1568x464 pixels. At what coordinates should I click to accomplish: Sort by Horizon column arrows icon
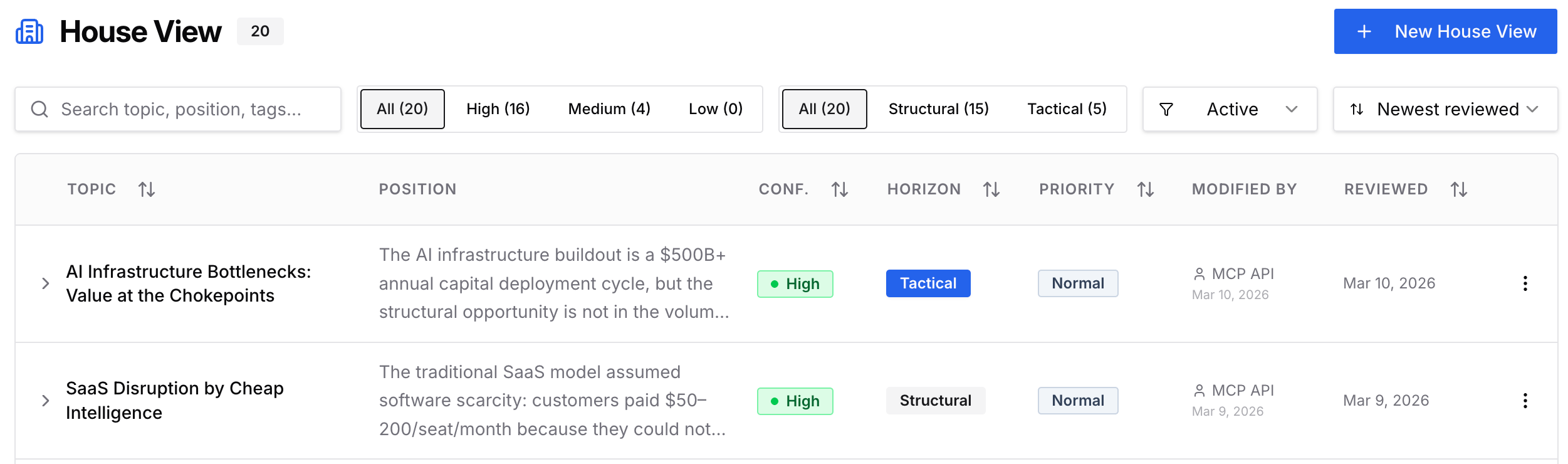tap(991, 189)
